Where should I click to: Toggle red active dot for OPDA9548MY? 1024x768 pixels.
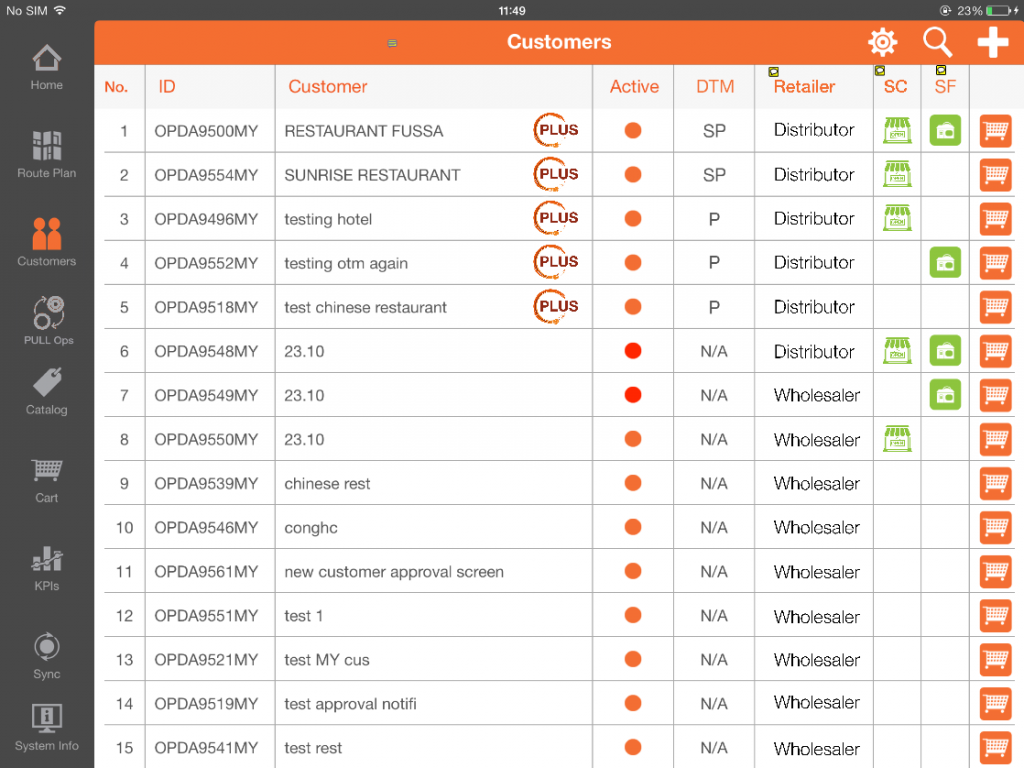pyautogui.click(x=633, y=351)
